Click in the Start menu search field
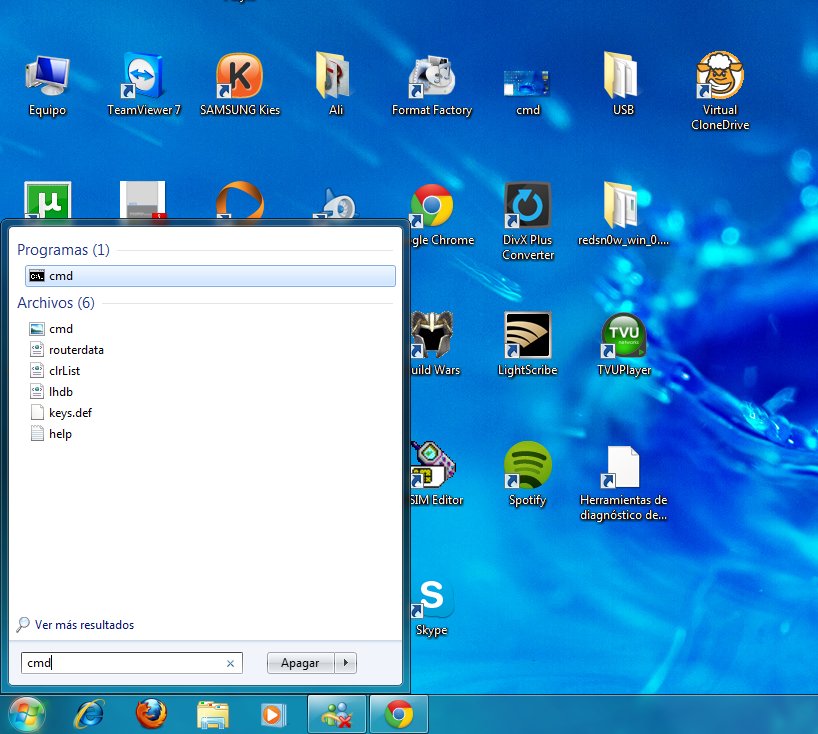Viewport: 818px width, 734px height. click(x=131, y=663)
